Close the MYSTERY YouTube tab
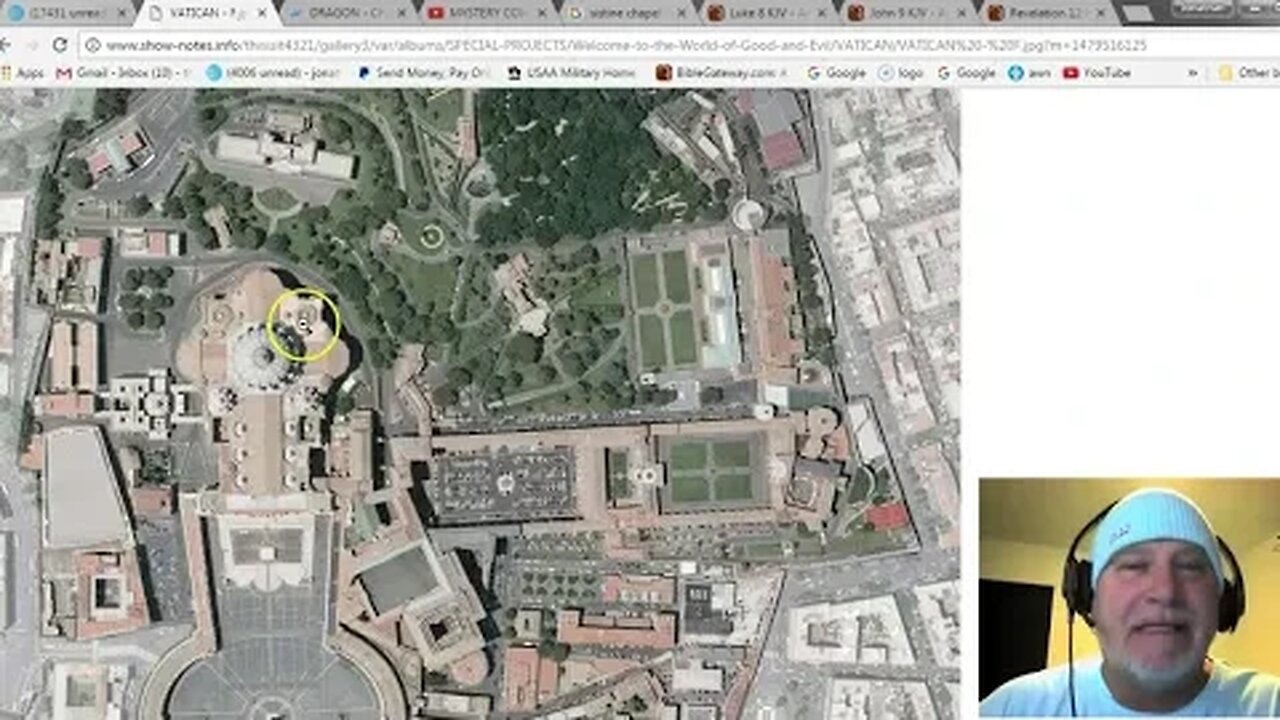Image resolution: width=1280 pixels, height=720 pixels. 543,13
